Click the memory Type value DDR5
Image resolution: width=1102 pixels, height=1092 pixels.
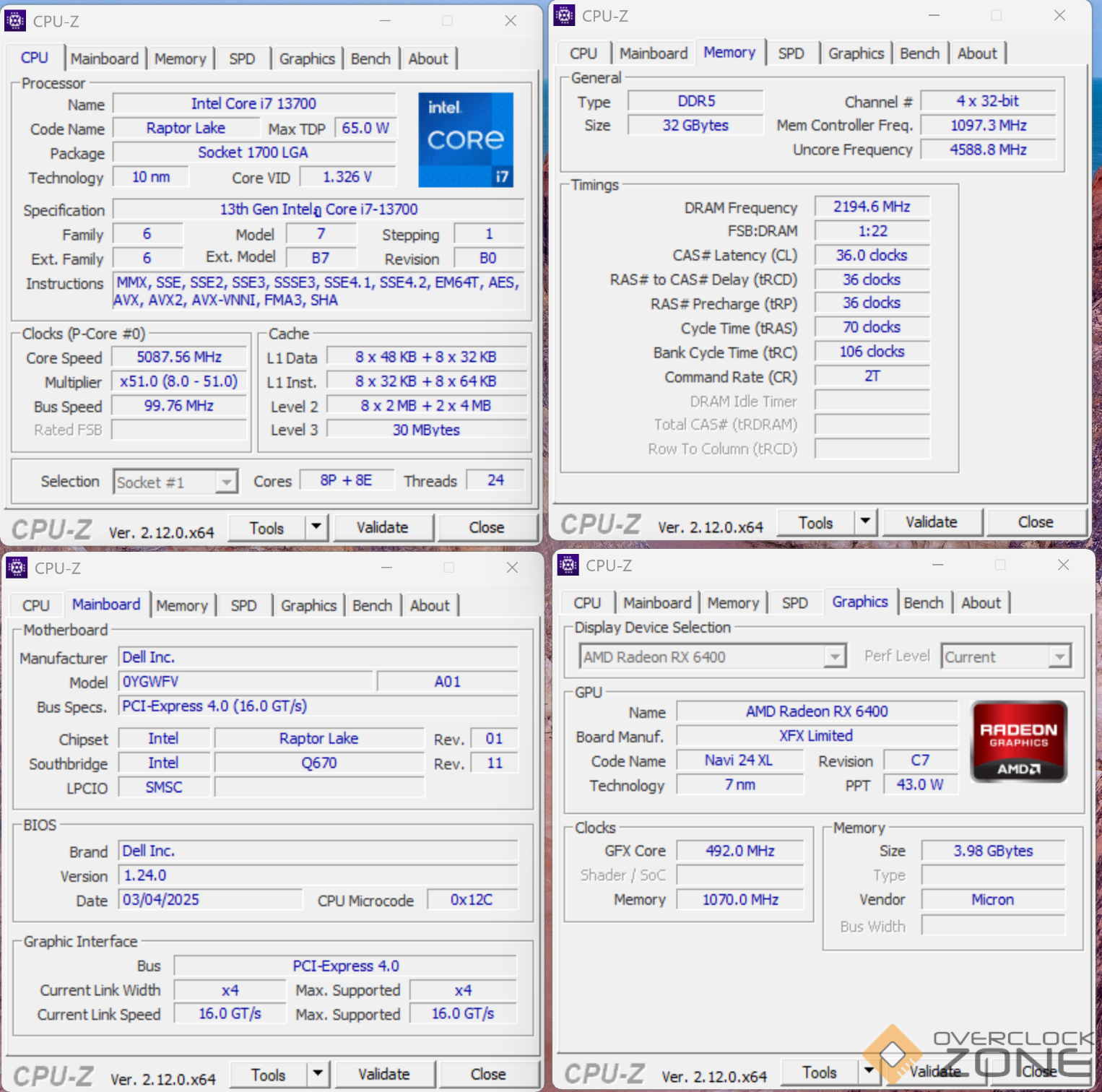(696, 101)
